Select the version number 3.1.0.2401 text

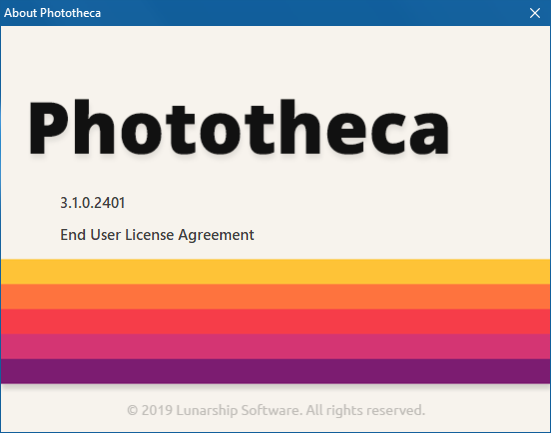tap(93, 203)
